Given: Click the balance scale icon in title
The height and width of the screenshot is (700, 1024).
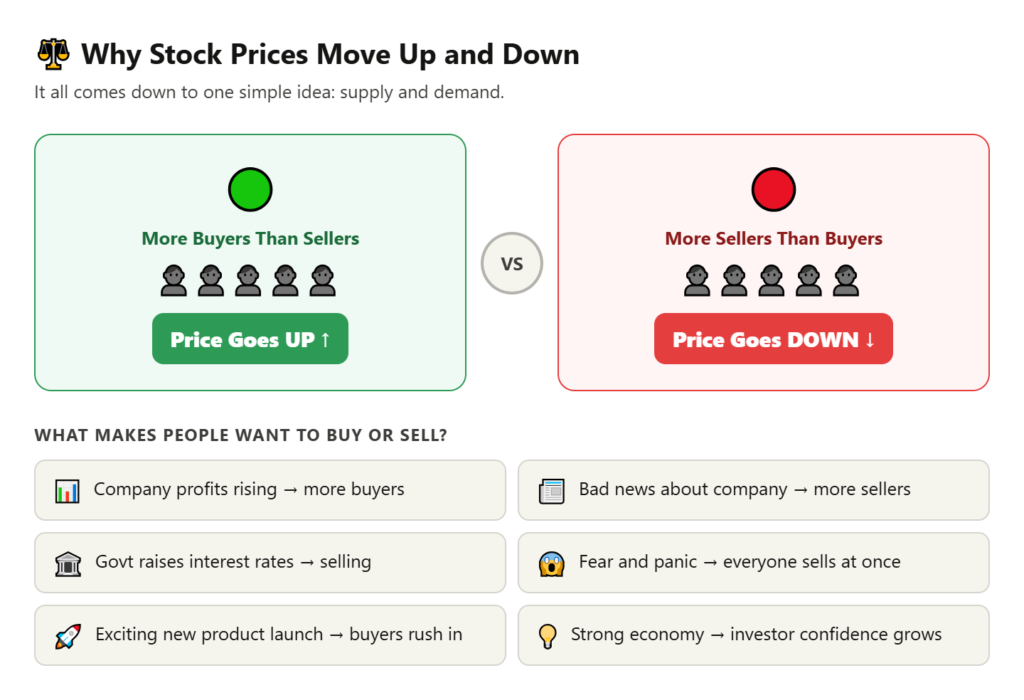Looking at the screenshot, I should (x=52, y=53).
